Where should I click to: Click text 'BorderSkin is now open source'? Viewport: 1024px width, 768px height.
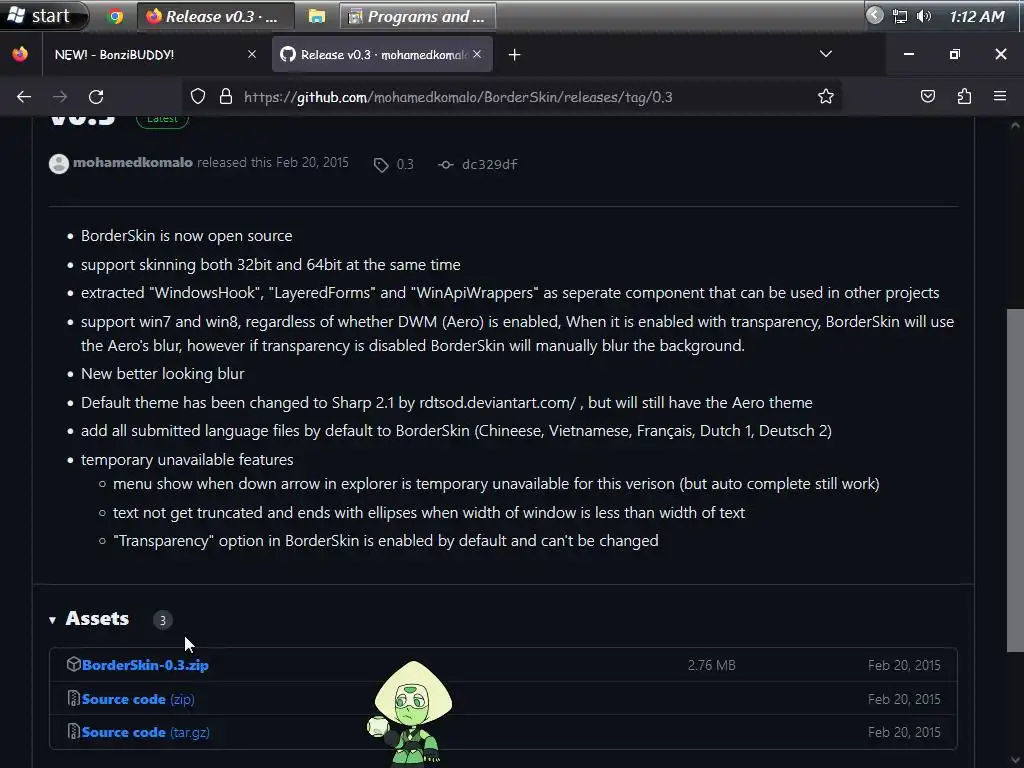click(x=187, y=236)
